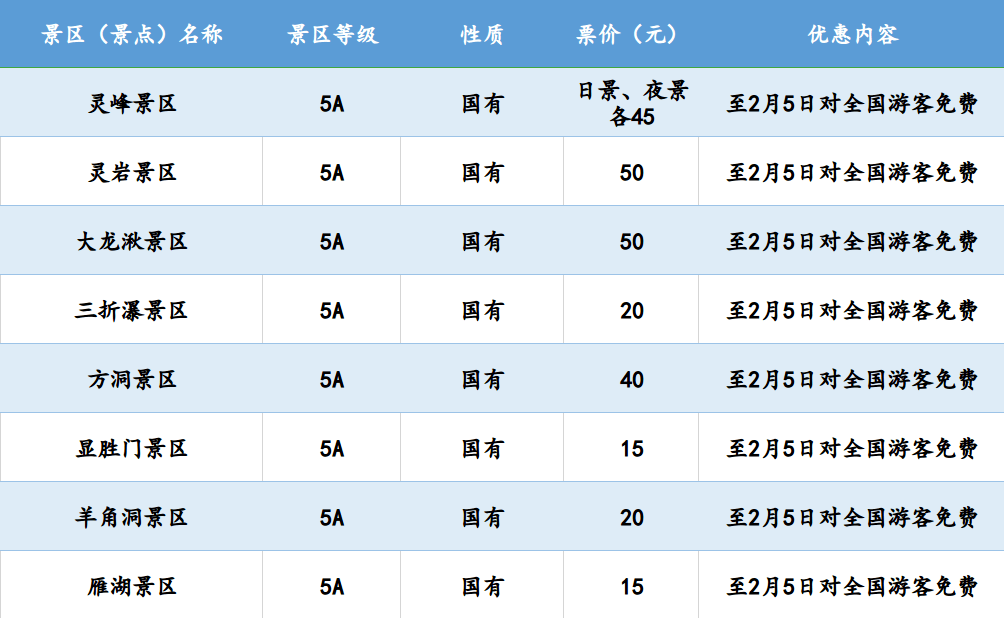This screenshot has width=1004, height=618.
Task: Click the 方洞景区 name cell
Action: pos(132,380)
